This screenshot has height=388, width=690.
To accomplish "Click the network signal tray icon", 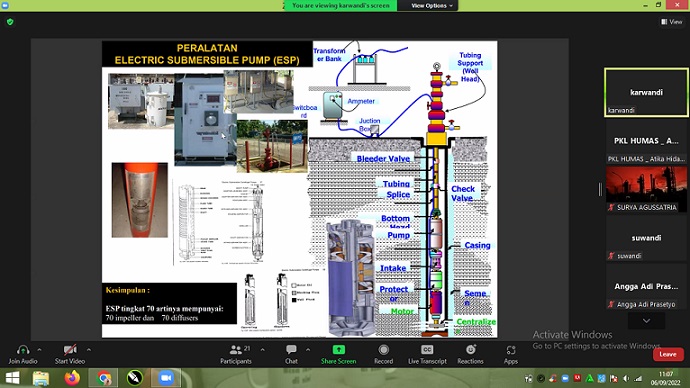I will (x=638, y=379).
